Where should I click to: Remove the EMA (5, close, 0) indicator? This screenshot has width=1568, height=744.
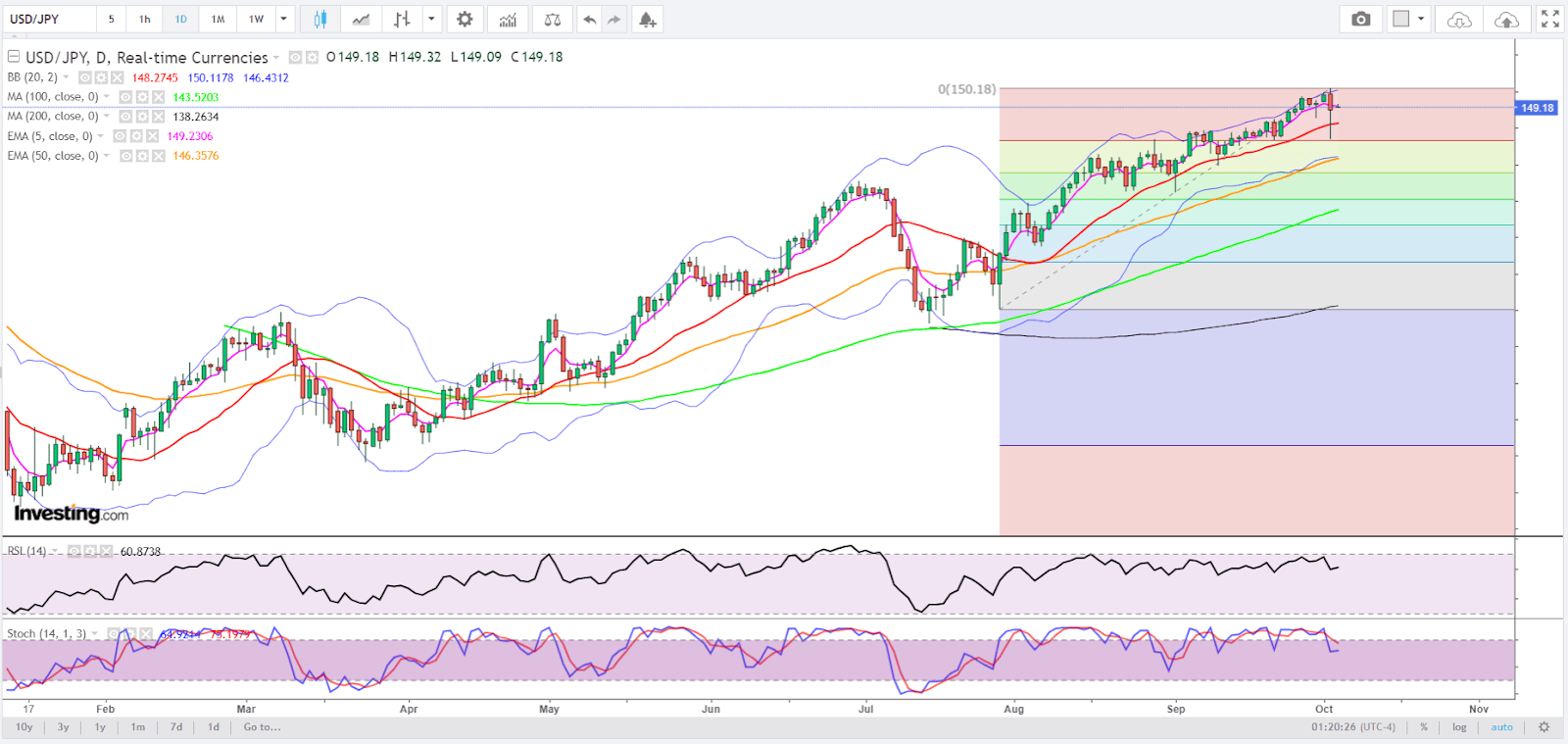coord(152,136)
